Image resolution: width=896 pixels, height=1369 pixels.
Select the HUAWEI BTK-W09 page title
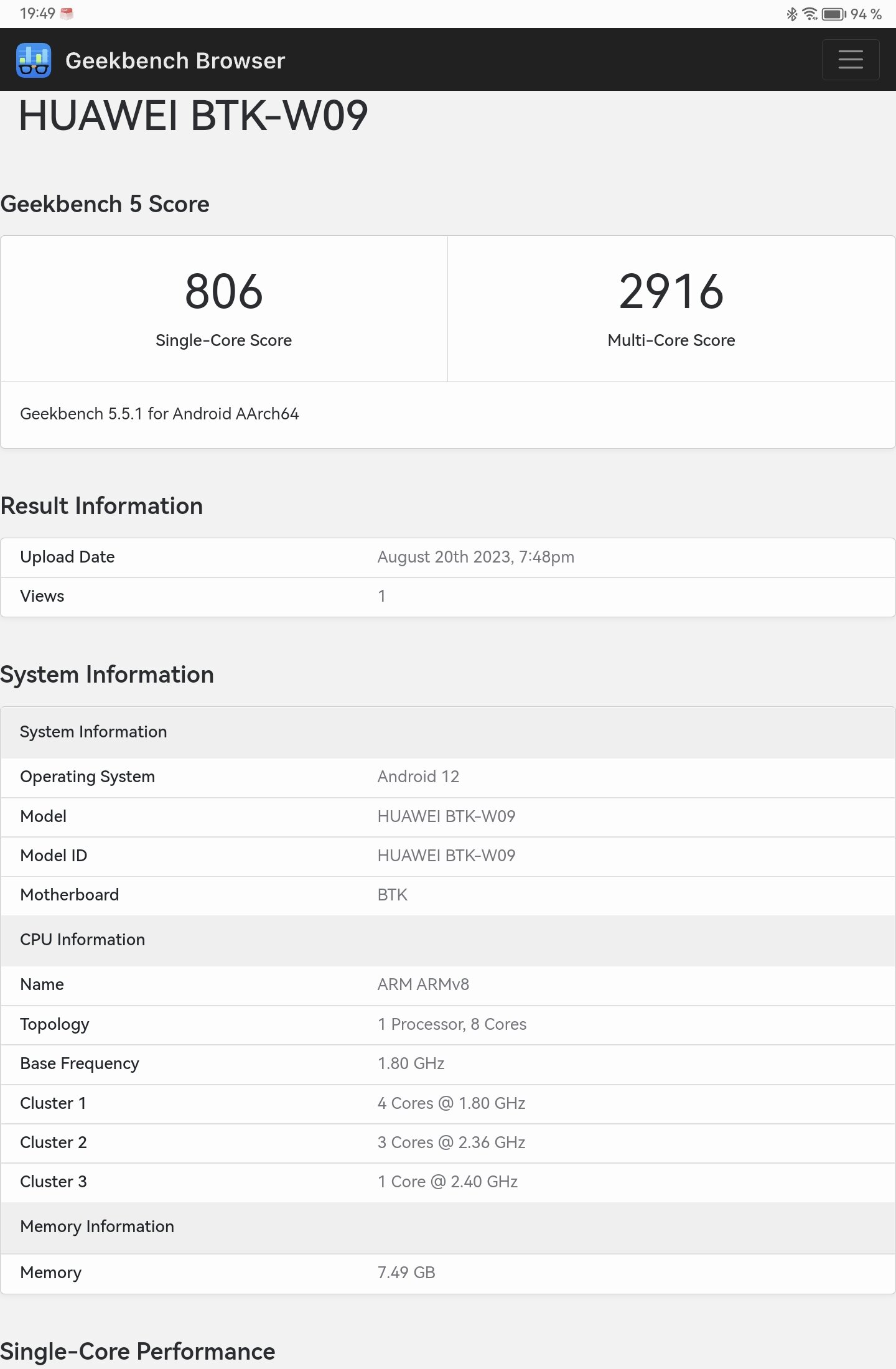[194, 116]
